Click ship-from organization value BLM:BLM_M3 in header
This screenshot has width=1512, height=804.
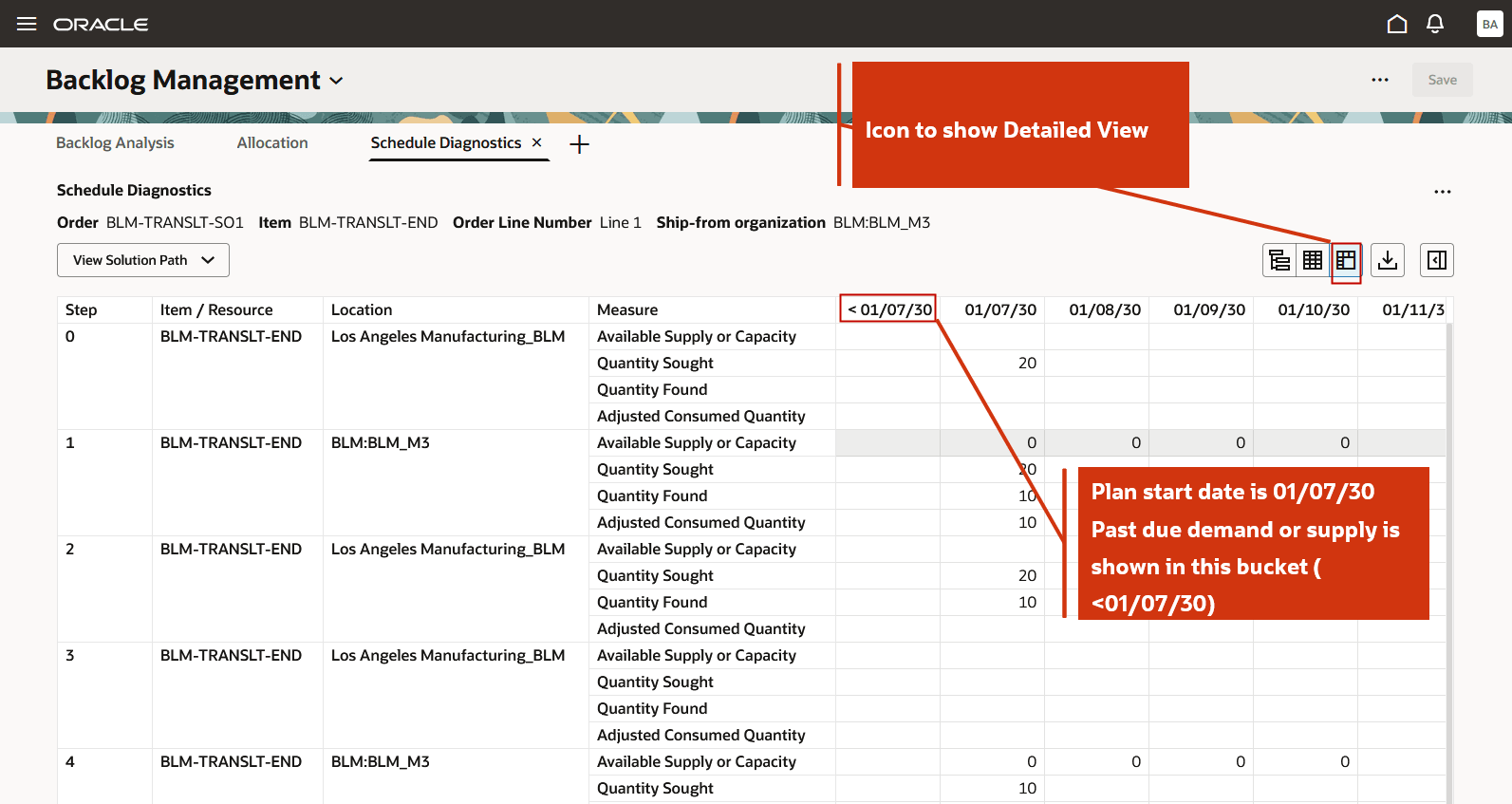coord(882,222)
